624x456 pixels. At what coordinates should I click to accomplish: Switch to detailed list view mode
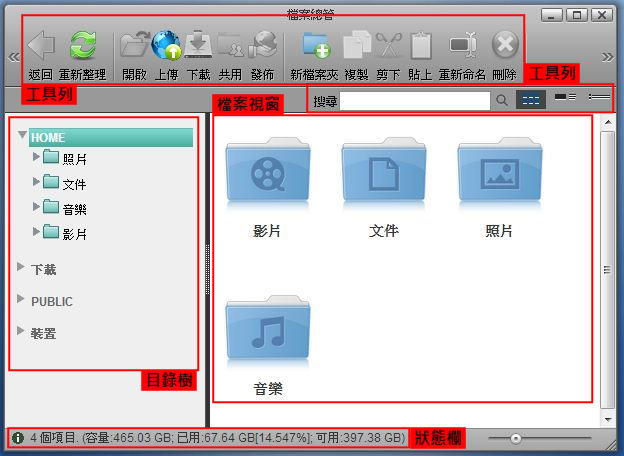click(565, 99)
